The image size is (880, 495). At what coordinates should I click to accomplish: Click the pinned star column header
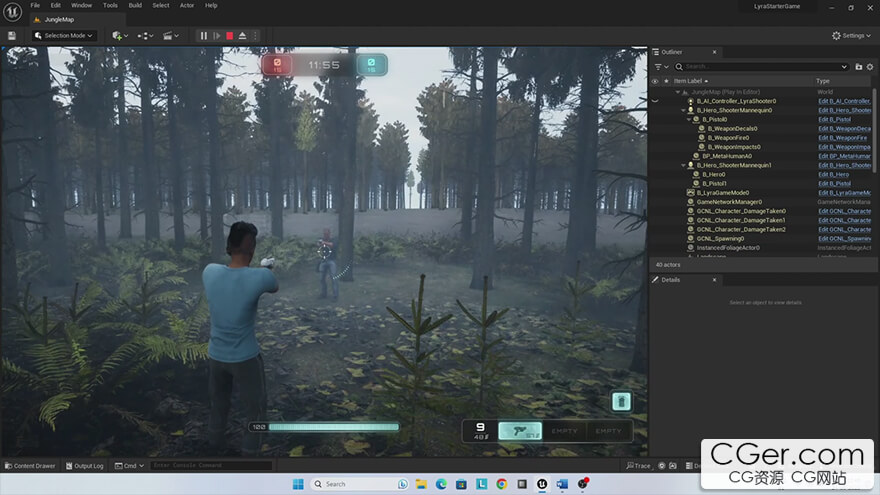click(x=666, y=81)
